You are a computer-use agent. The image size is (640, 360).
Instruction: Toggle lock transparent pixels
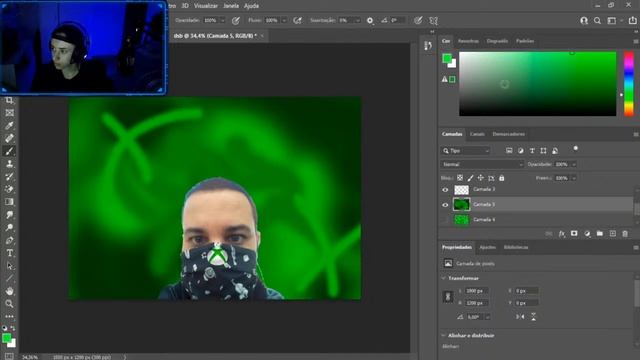[460, 178]
